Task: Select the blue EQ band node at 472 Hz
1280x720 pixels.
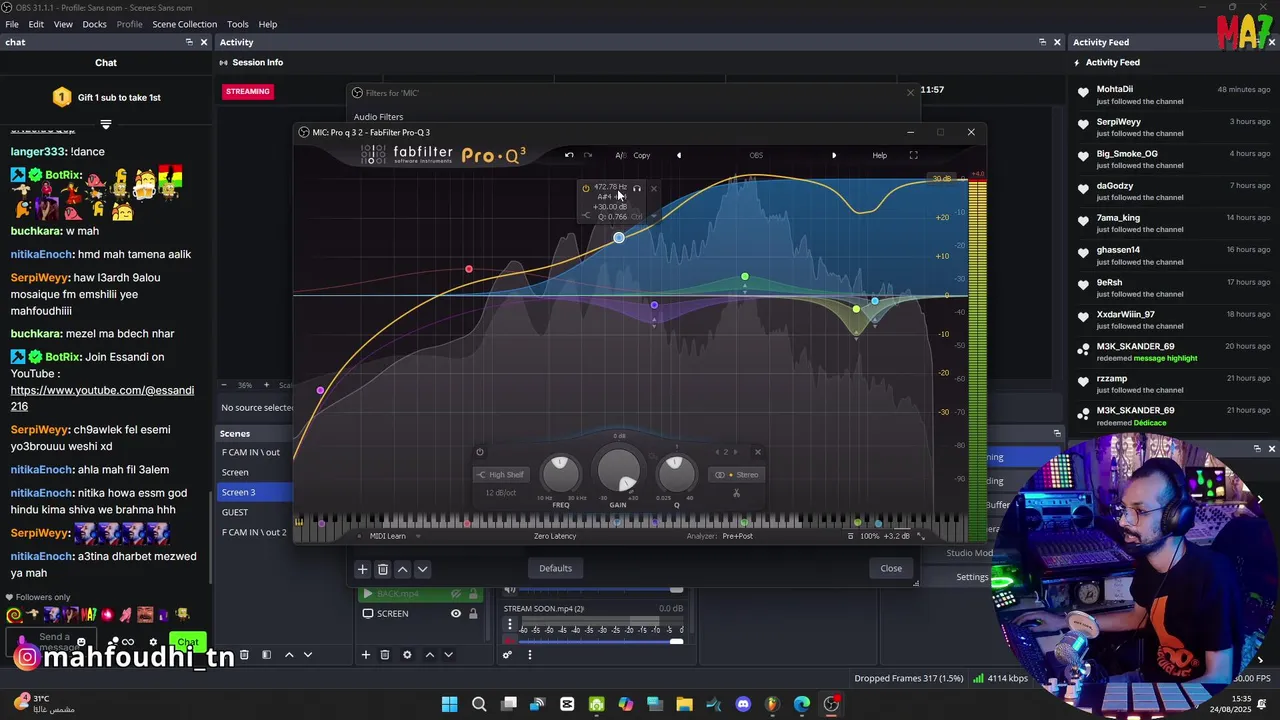Action: [x=619, y=237]
